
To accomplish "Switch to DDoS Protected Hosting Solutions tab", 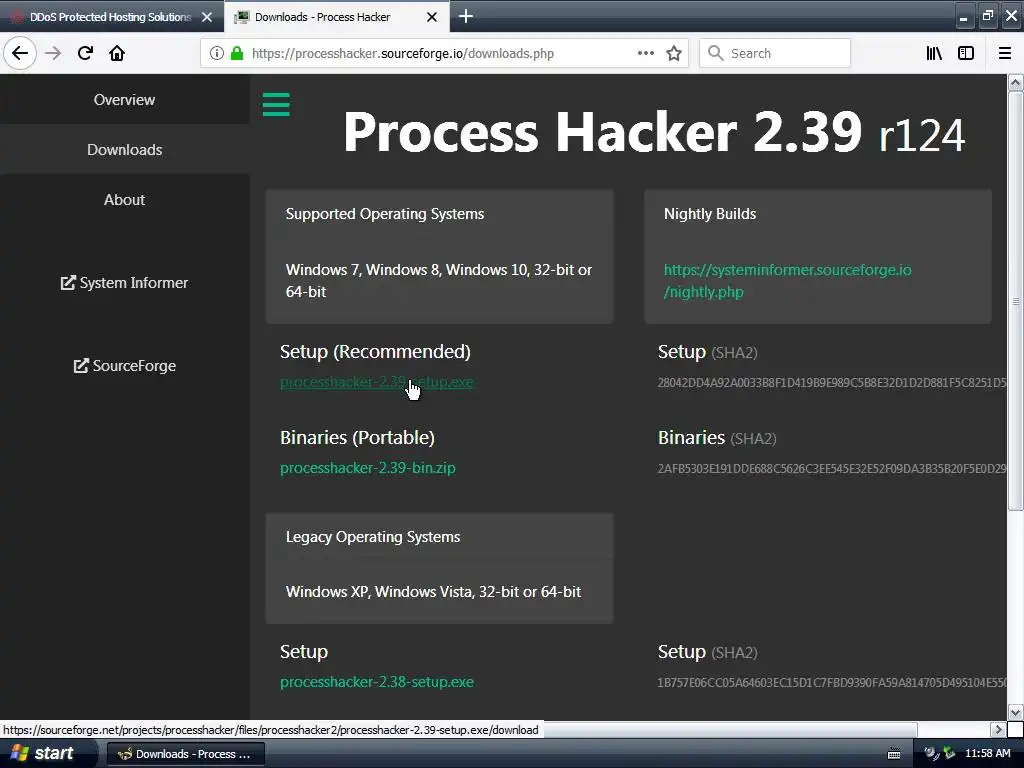I will pos(110,17).
